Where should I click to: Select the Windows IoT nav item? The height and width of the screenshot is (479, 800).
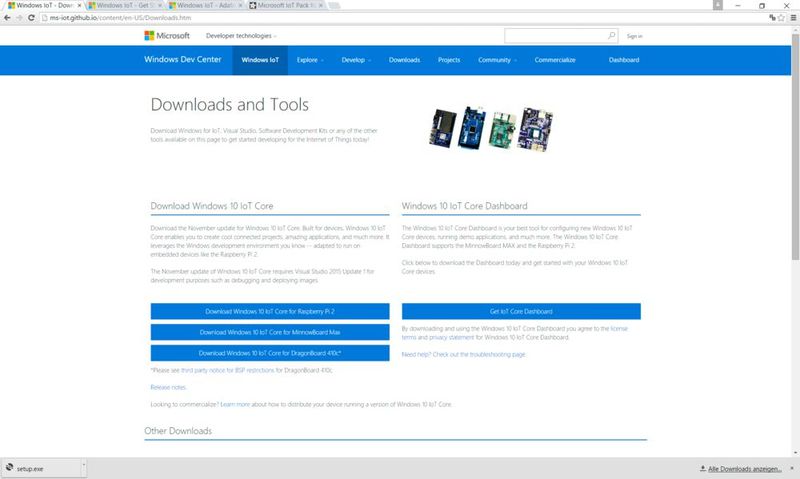(260, 60)
